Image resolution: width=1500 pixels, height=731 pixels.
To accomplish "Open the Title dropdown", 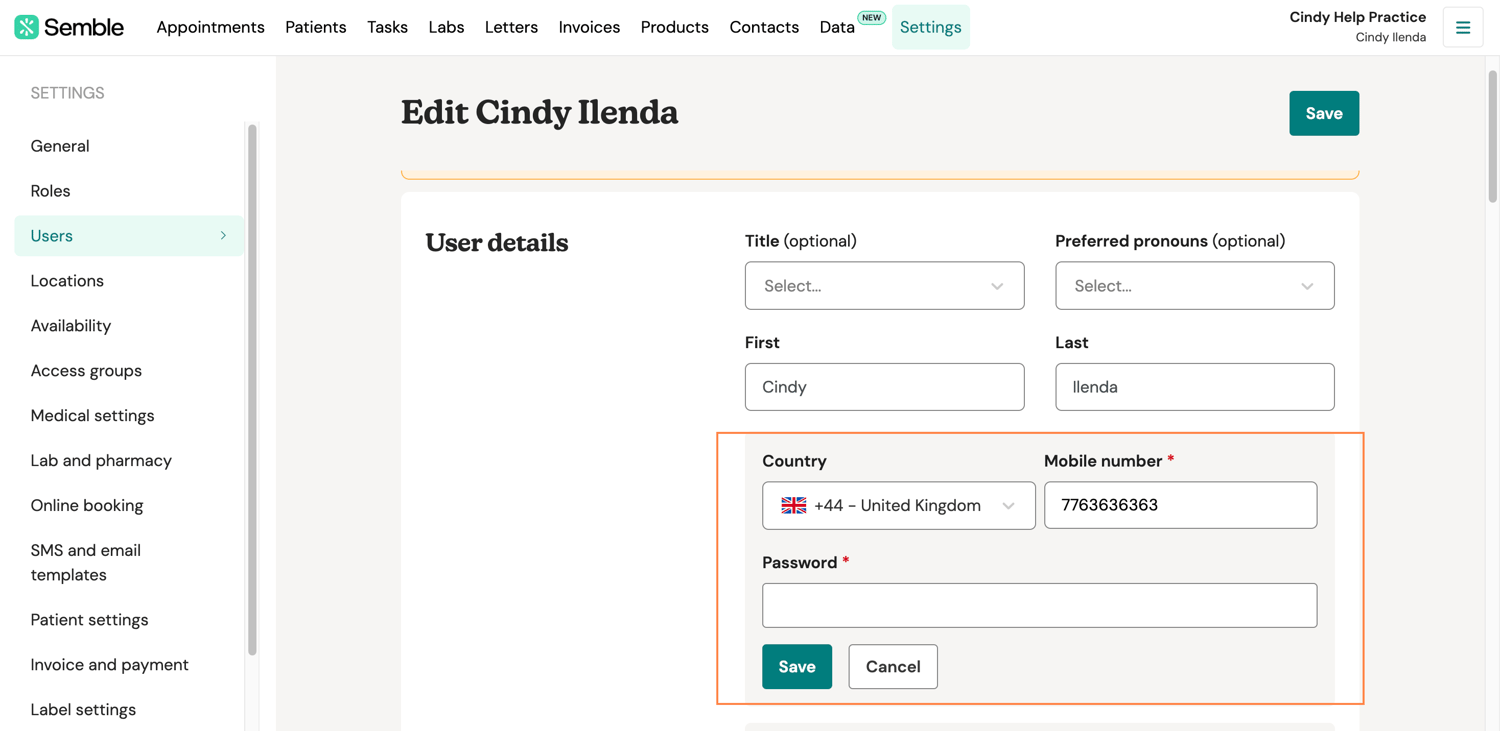I will tap(884, 286).
